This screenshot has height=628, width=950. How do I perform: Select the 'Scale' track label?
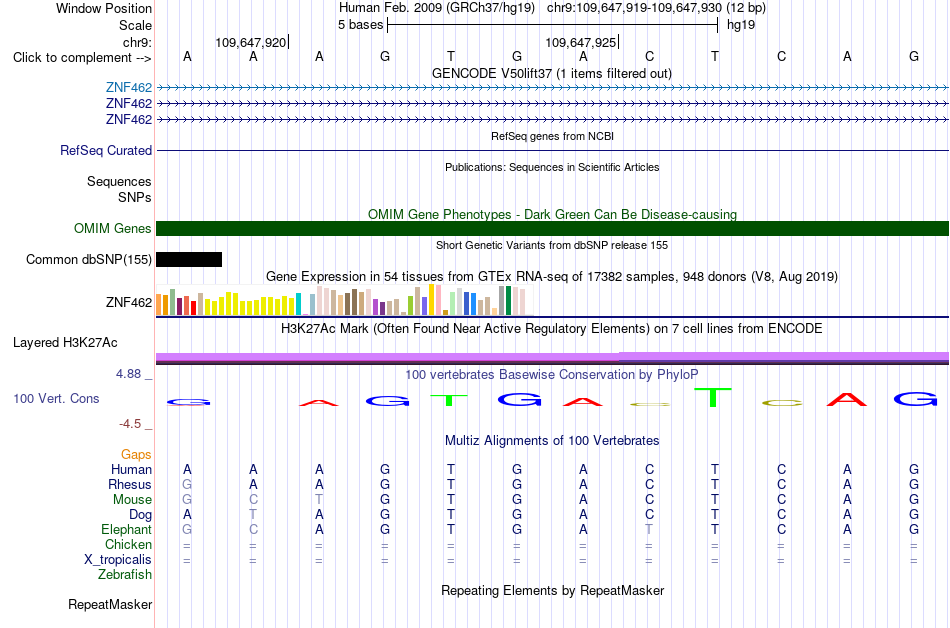point(135,25)
